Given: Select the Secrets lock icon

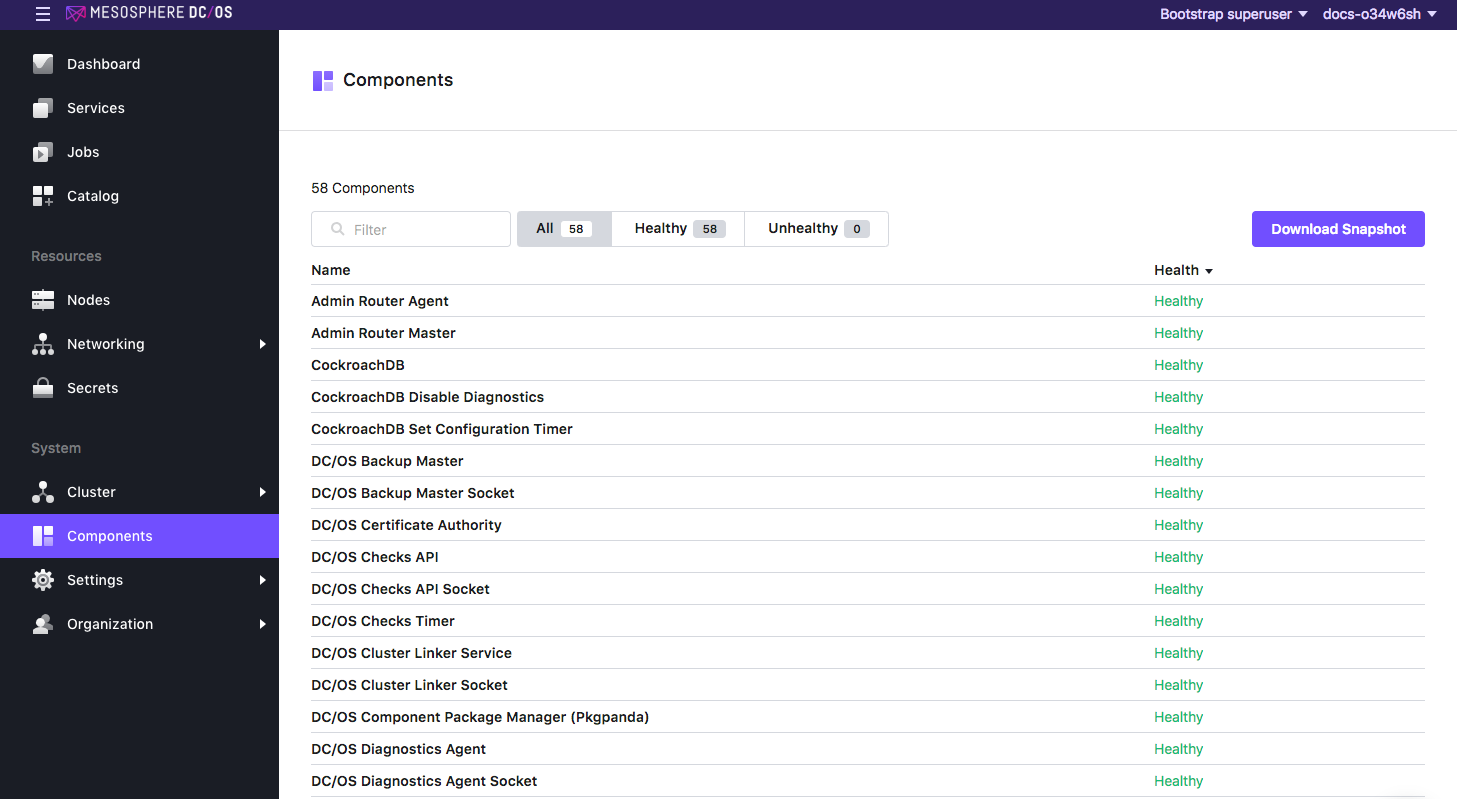Looking at the screenshot, I should (43, 388).
